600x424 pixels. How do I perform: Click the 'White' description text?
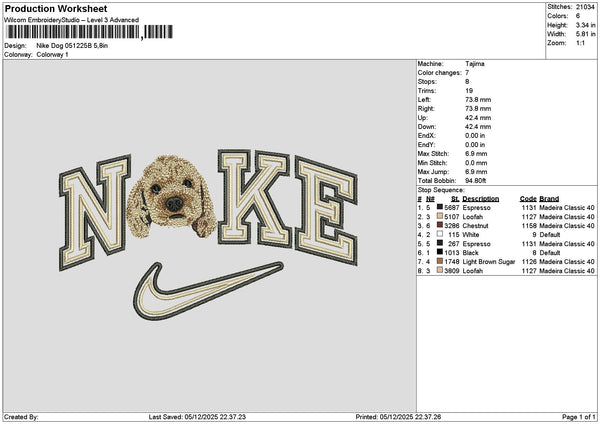coord(470,235)
